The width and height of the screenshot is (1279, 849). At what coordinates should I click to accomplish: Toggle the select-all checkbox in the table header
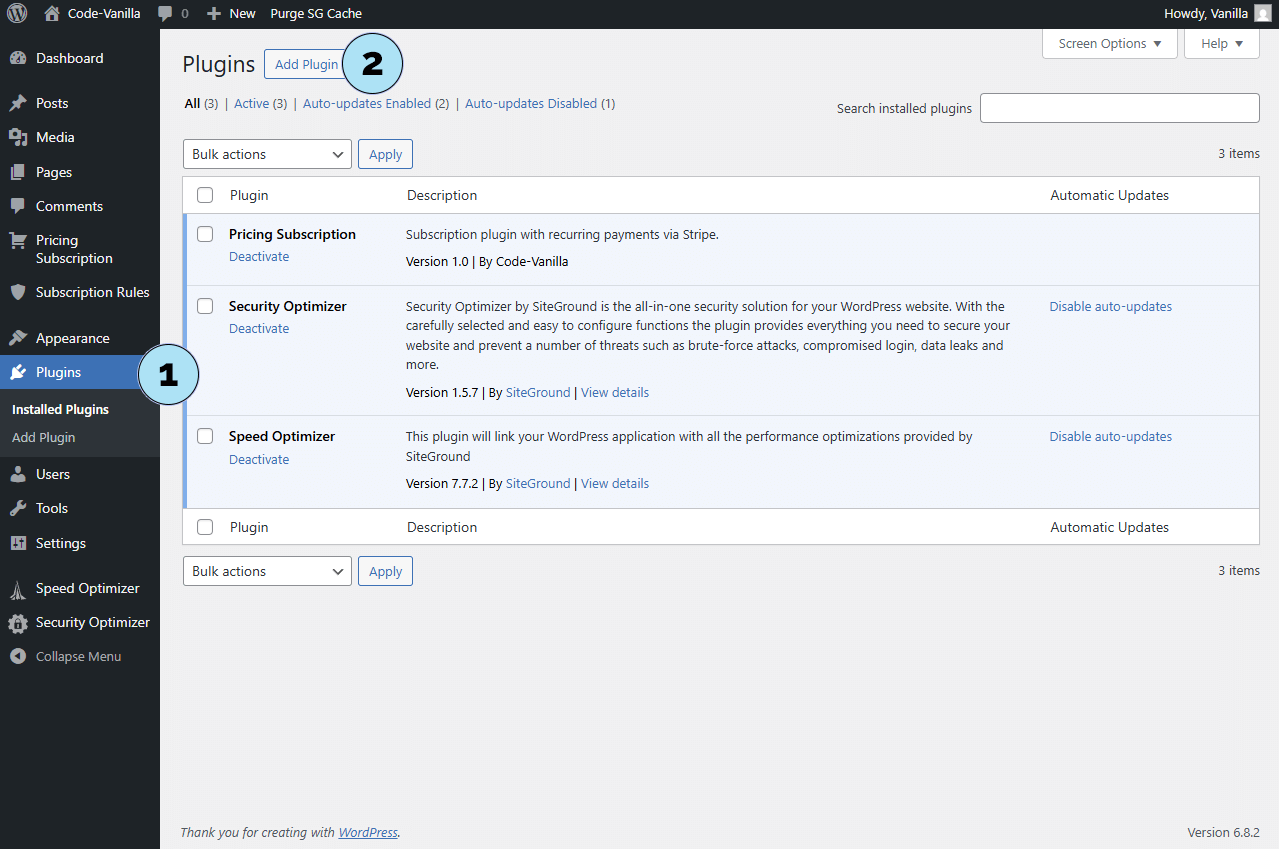[205, 195]
